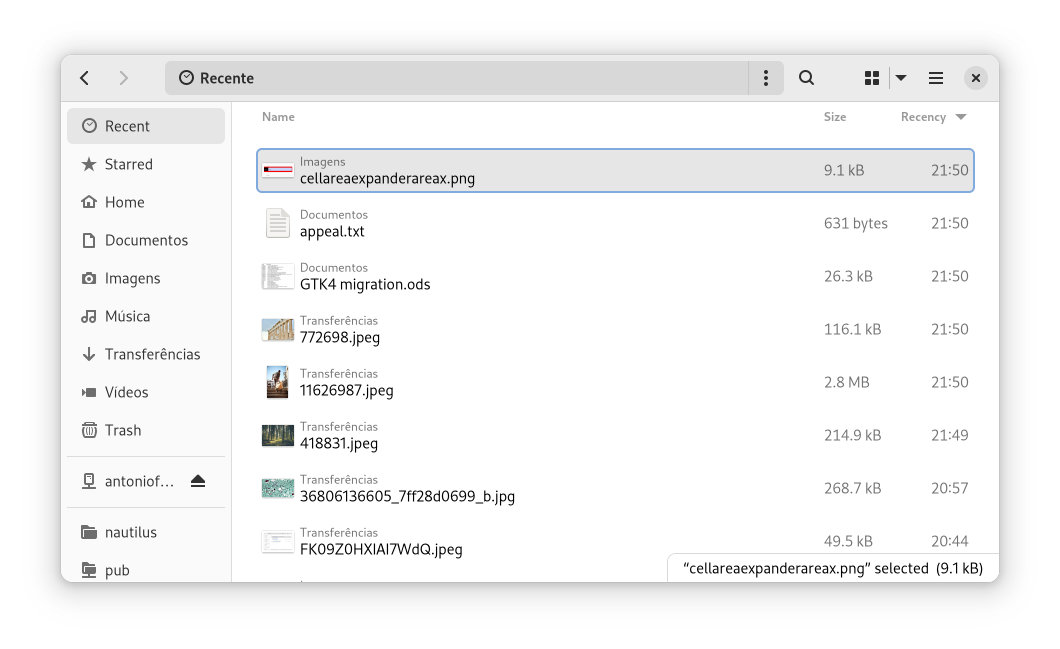
Task: Click thumbnail of 36806136605_7ff28d0699_b.jpg
Action: pyautogui.click(x=278, y=488)
